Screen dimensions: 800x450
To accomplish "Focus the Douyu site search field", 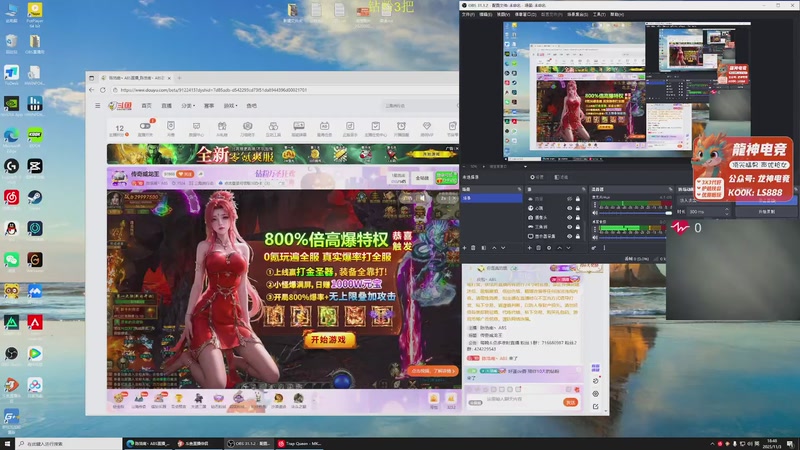I will pos(420,106).
